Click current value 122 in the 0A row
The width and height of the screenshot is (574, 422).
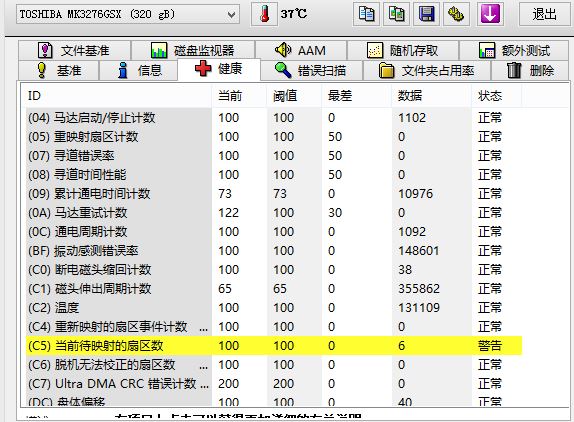coord(228,213)
